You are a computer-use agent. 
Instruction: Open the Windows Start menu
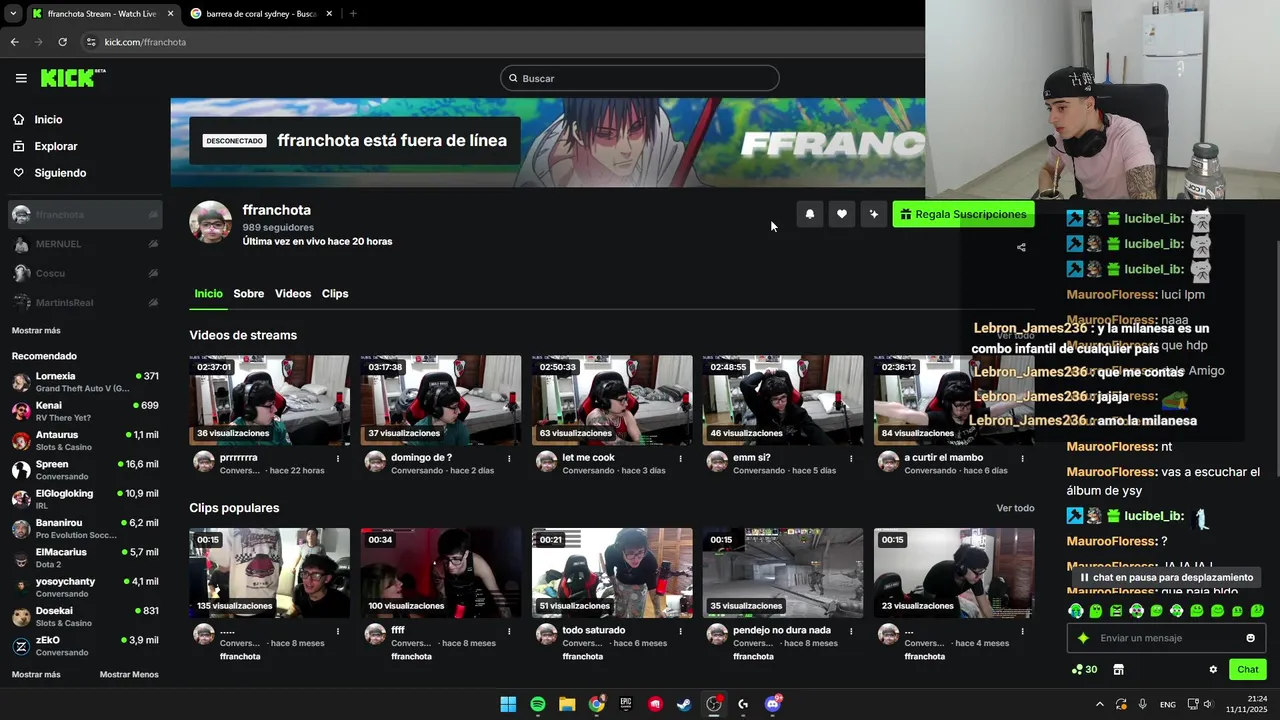point(508,704)
